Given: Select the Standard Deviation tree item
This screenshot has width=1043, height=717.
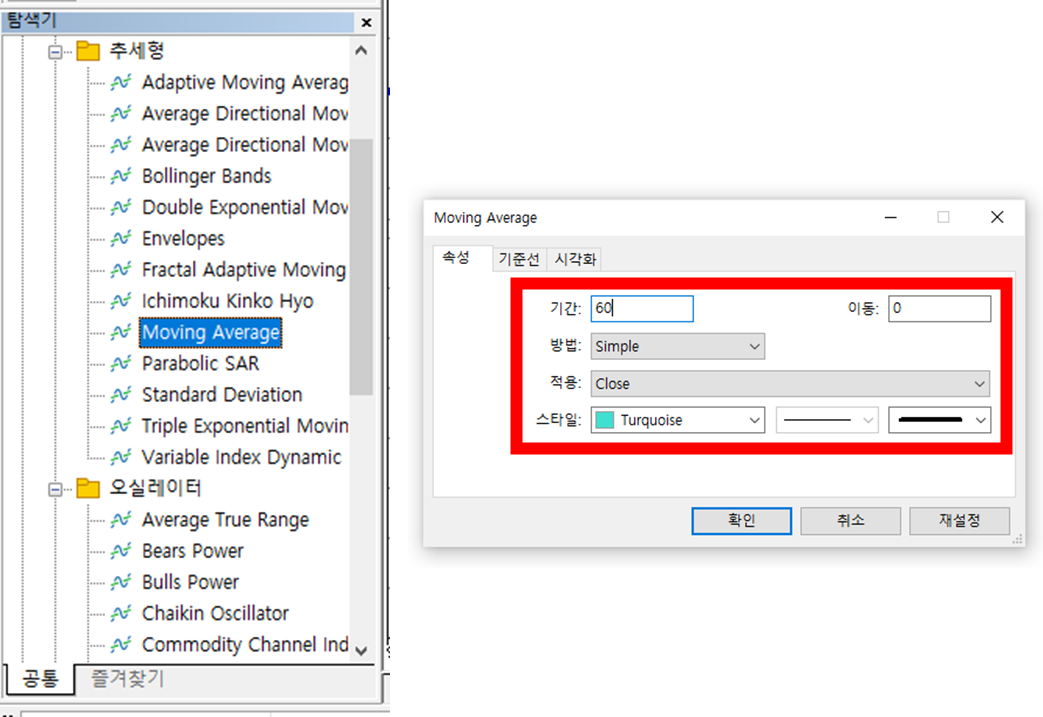Looking at the screenshot, I should point(222,395).
